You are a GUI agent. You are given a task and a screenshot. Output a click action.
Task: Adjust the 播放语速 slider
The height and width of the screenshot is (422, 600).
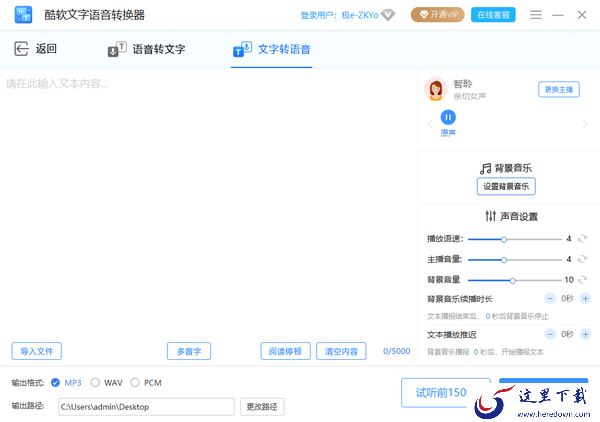pos(514,239)
